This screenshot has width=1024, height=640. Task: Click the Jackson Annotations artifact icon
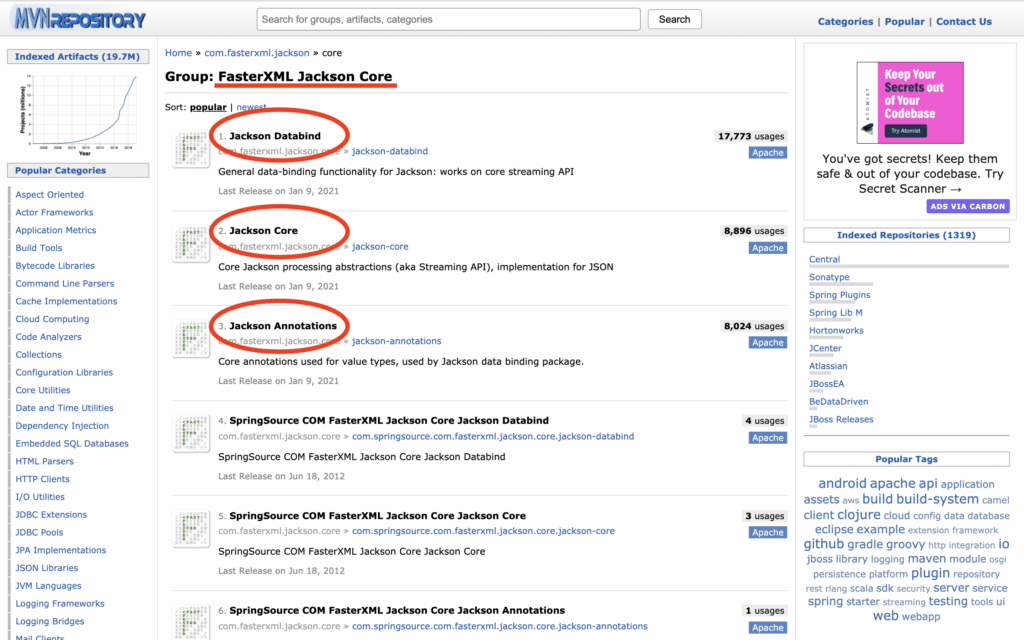191,340
